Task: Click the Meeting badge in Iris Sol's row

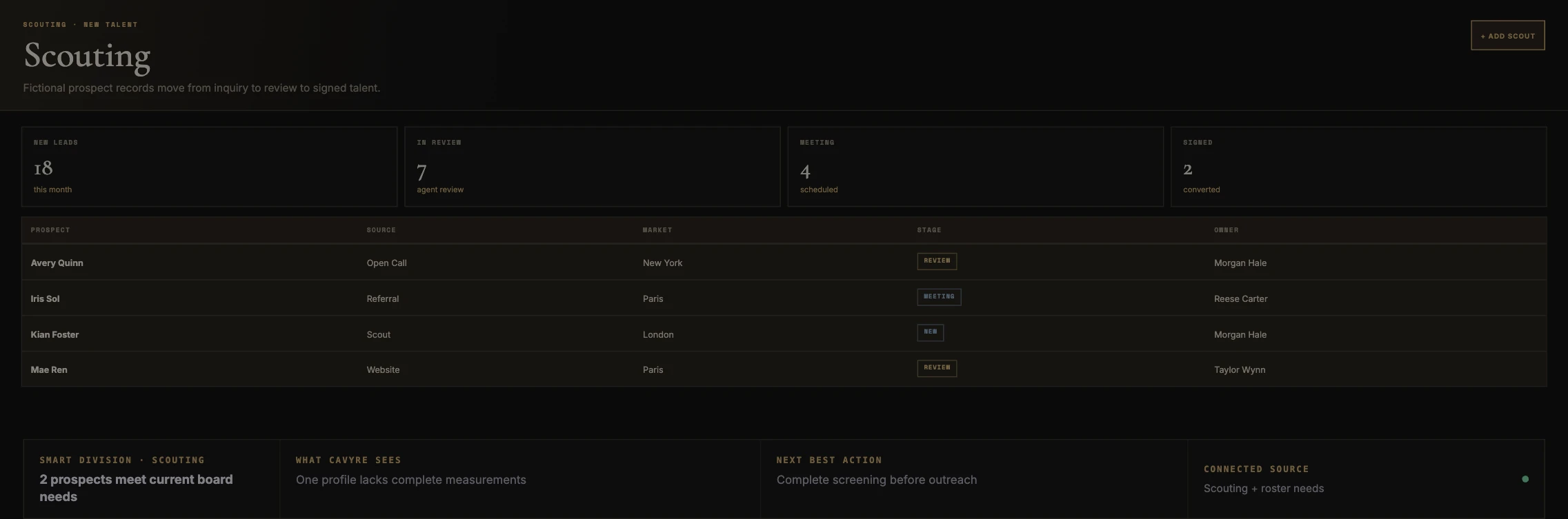Action: [x=939, y=297]
